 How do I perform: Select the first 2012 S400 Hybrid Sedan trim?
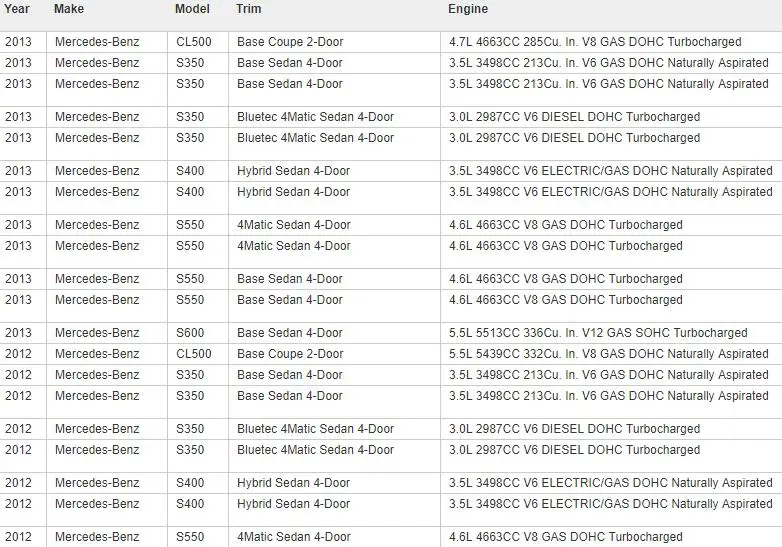[293, 483]
